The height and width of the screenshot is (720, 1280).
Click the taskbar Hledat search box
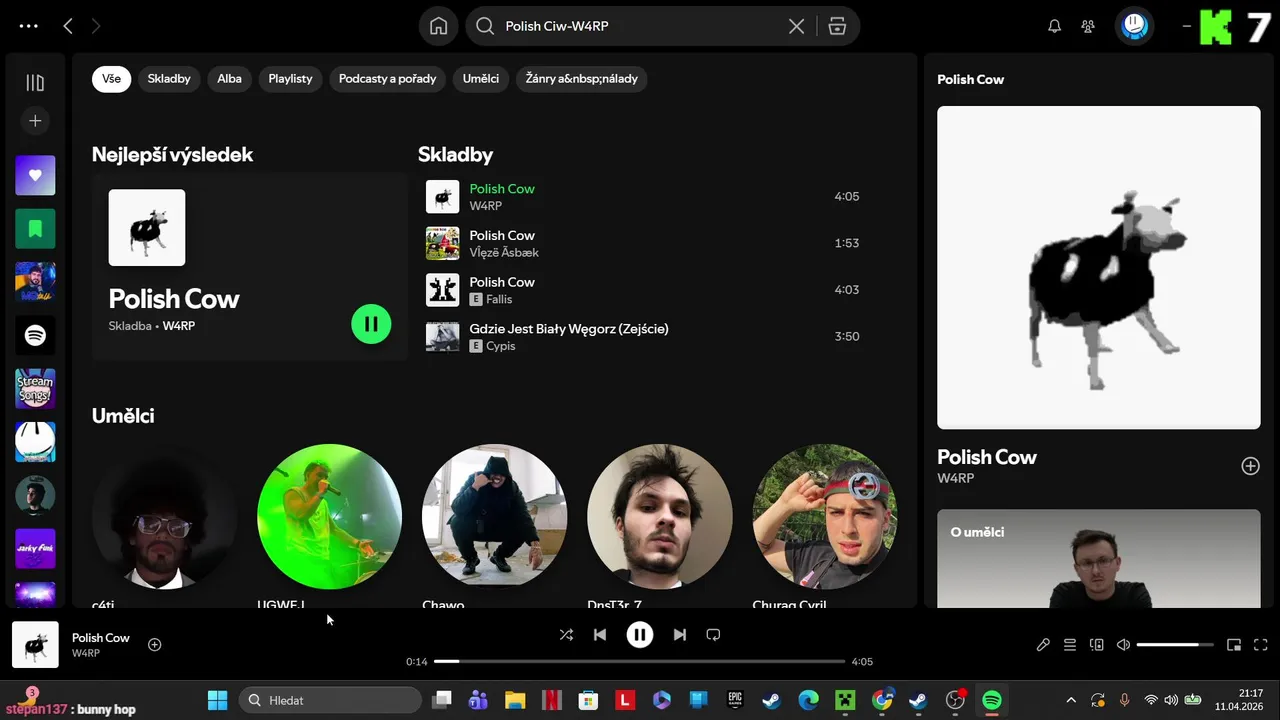click(330, 700)
